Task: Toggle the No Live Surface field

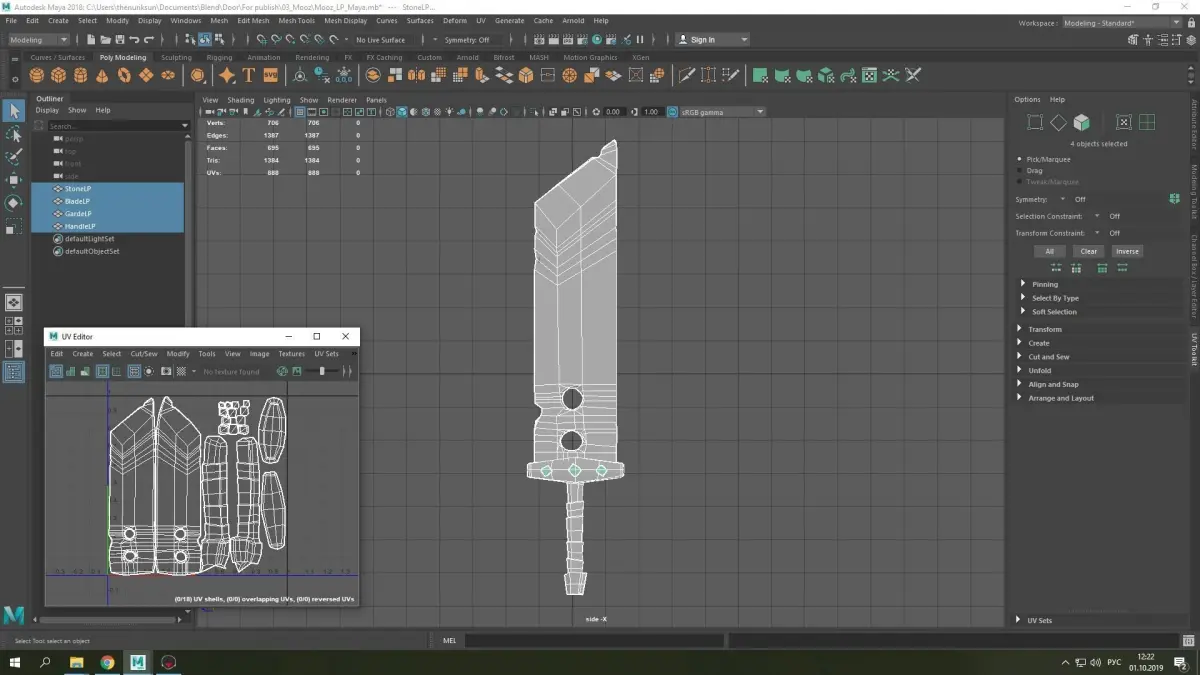Action: 381,40
